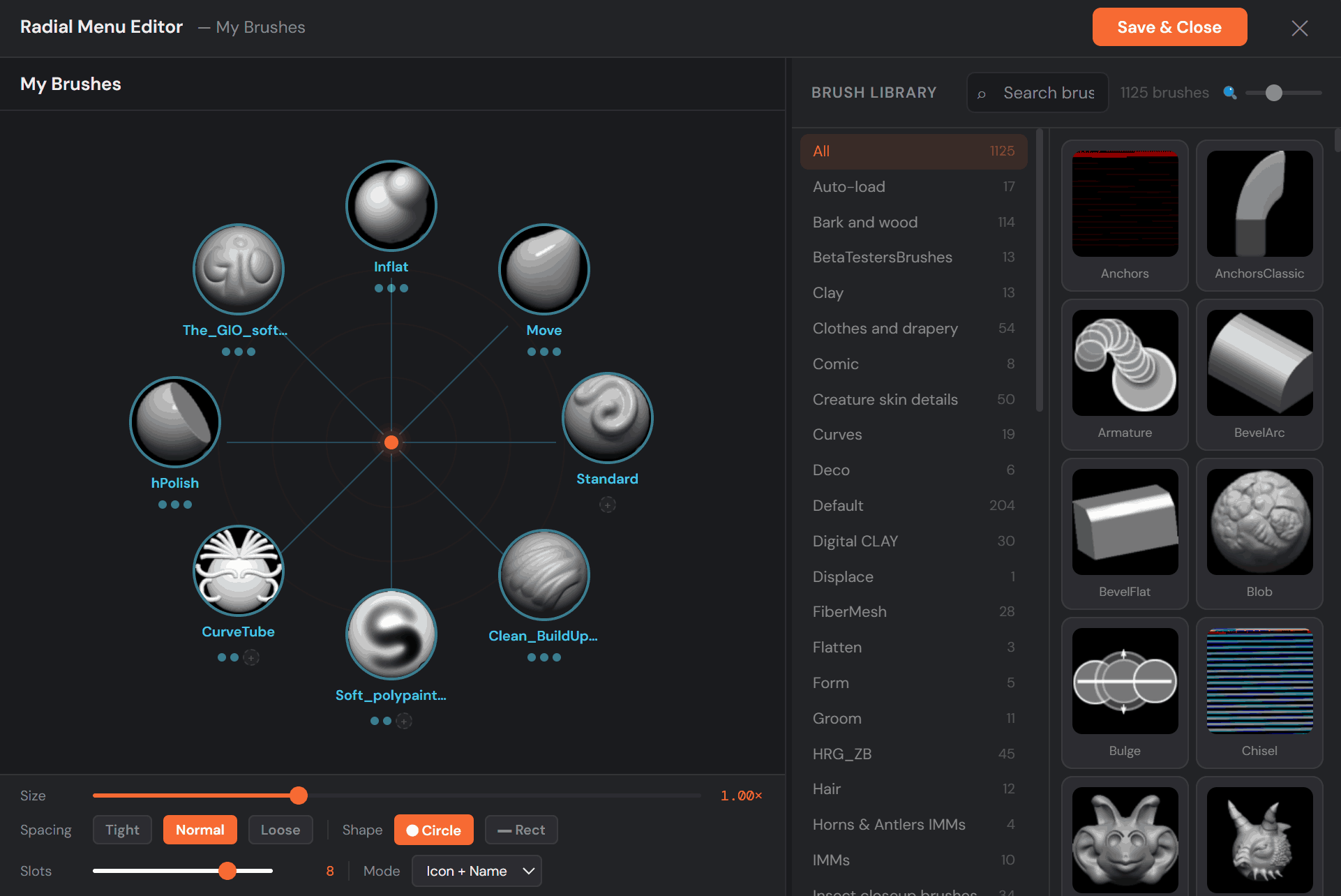
Task: Set spacing to Tight
Action: point(122,830)
